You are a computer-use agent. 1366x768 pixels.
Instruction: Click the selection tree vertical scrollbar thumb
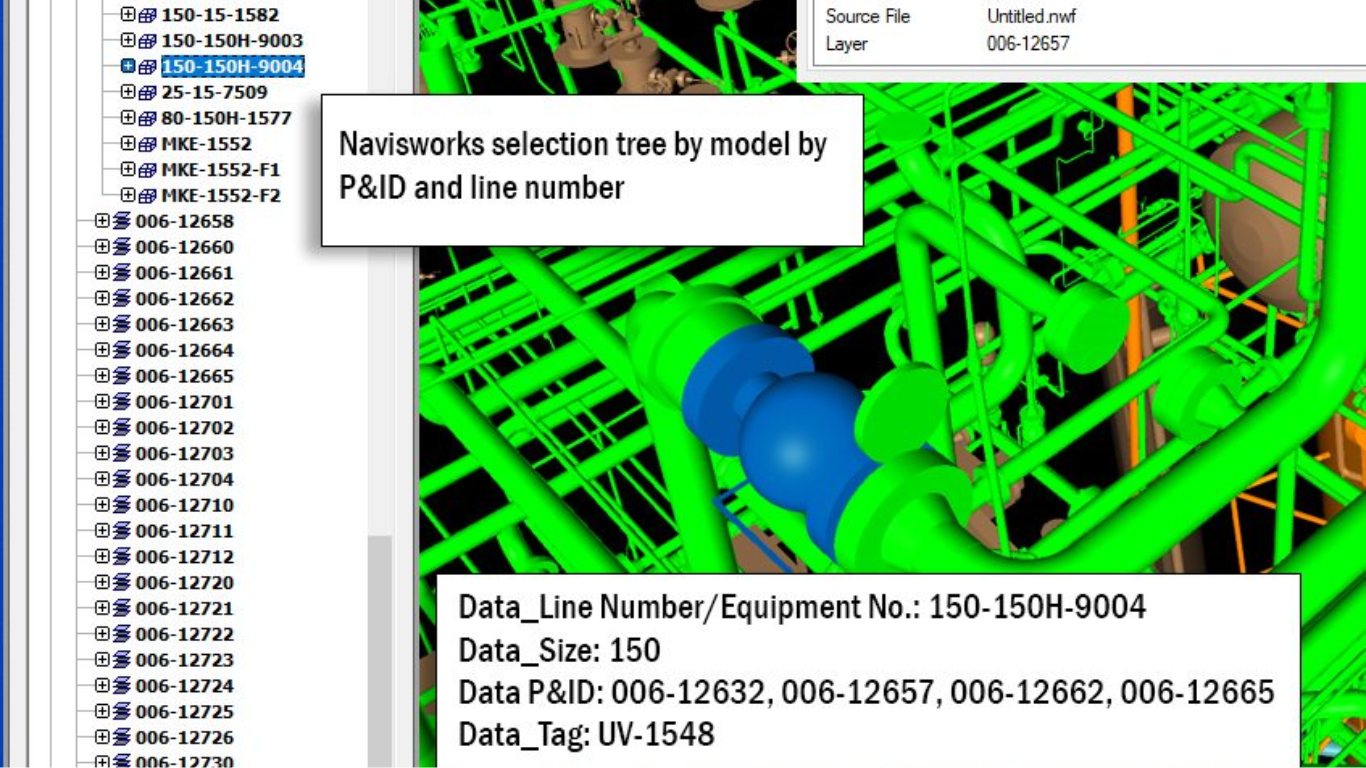[380, 650]
